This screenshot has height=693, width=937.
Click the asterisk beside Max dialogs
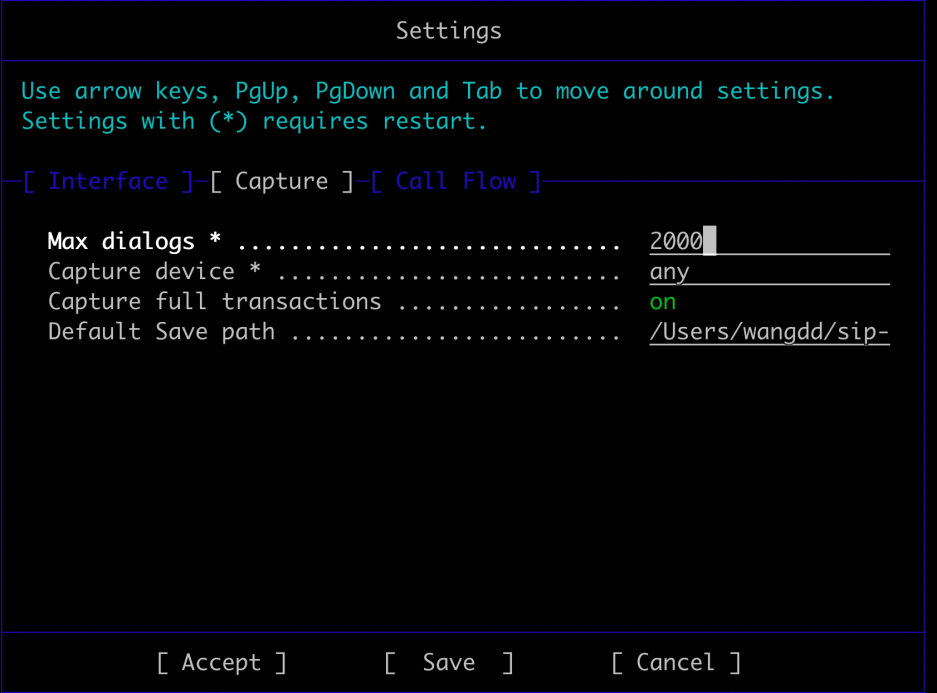coord(215,242)
